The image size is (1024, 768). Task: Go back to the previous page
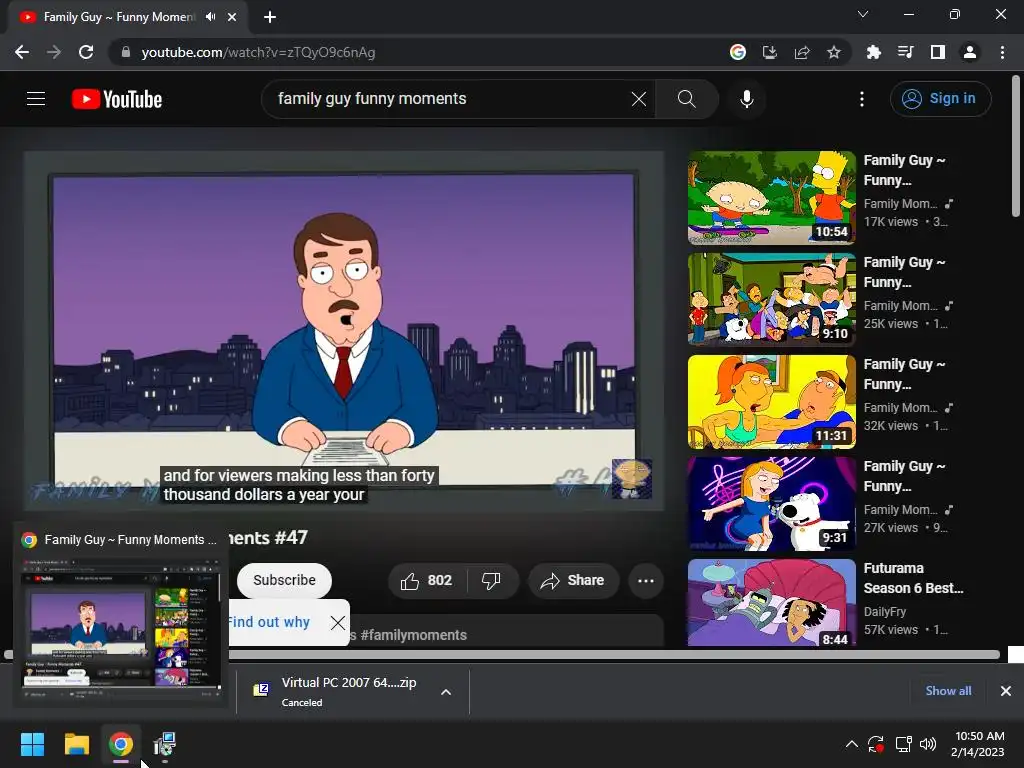(x=22, y=52)
